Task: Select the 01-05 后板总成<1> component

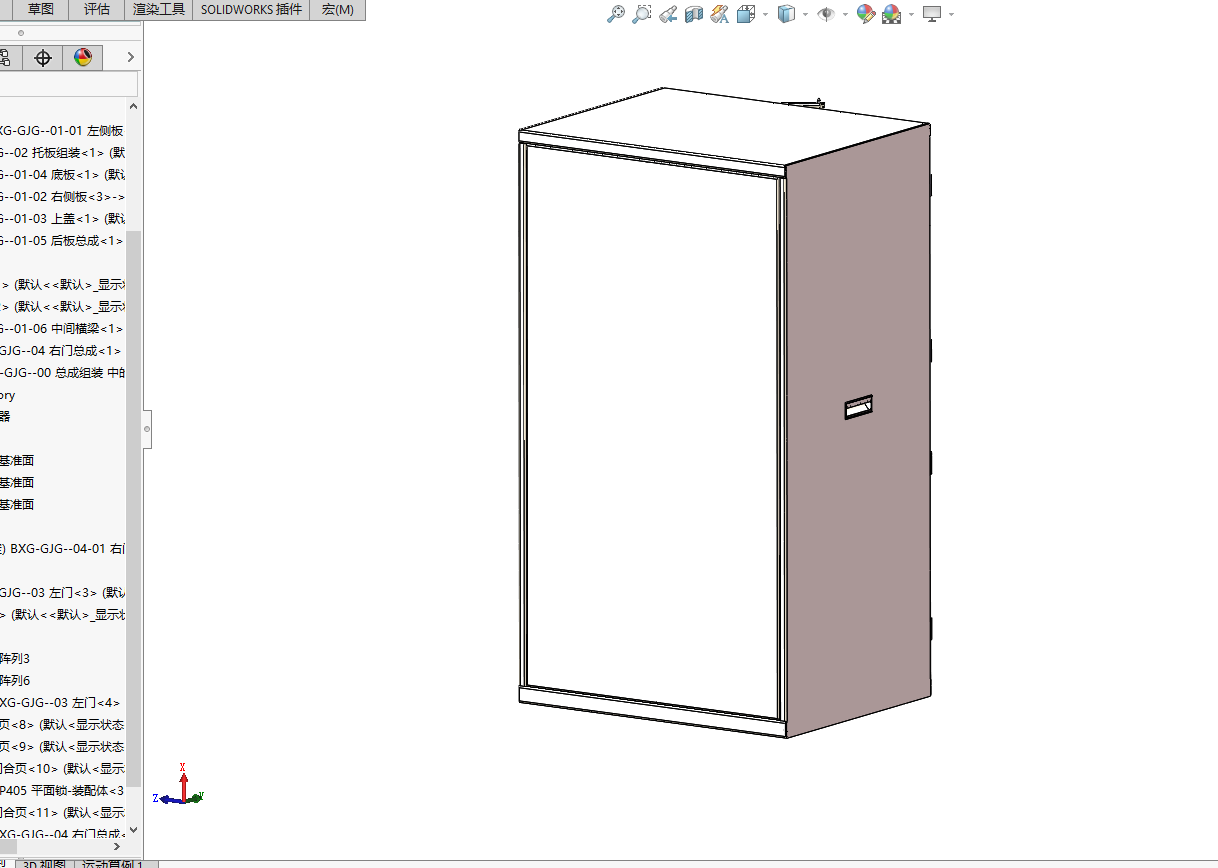Action: (63, 241)
